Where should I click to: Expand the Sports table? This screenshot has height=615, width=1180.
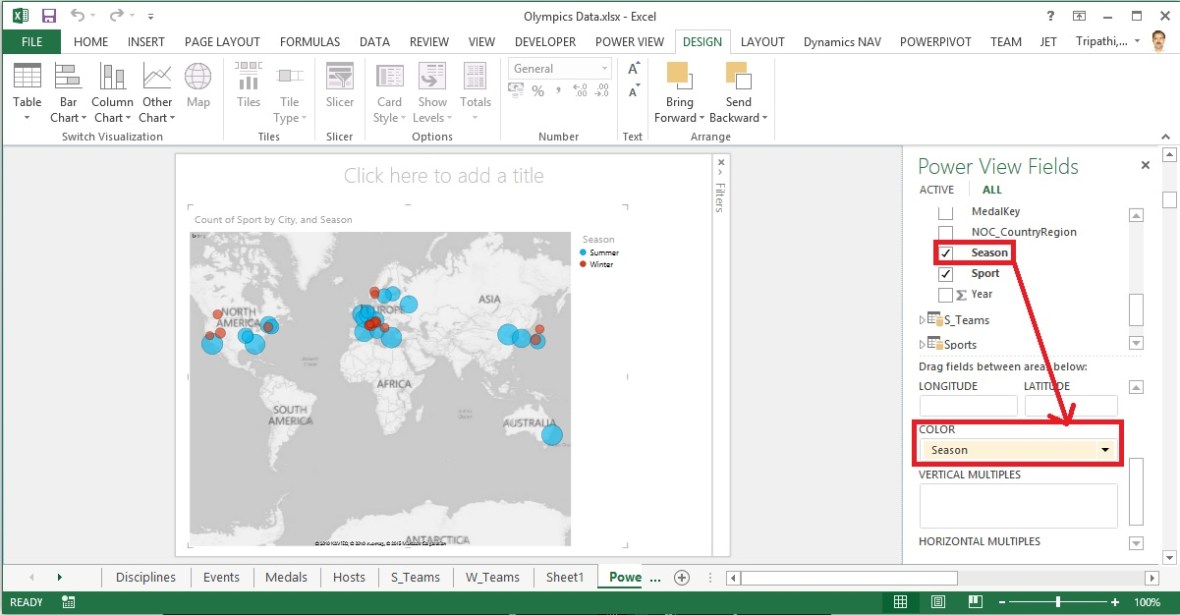pos(921,344)
